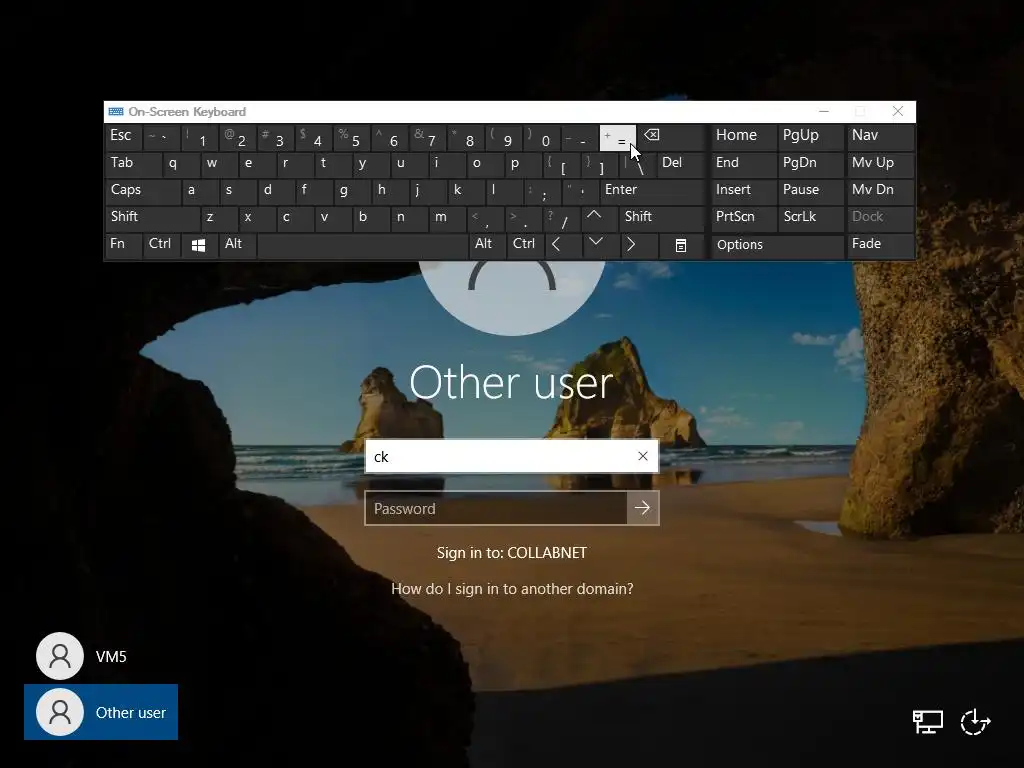Open Ease of Access icon

click(x=975, y=722)
